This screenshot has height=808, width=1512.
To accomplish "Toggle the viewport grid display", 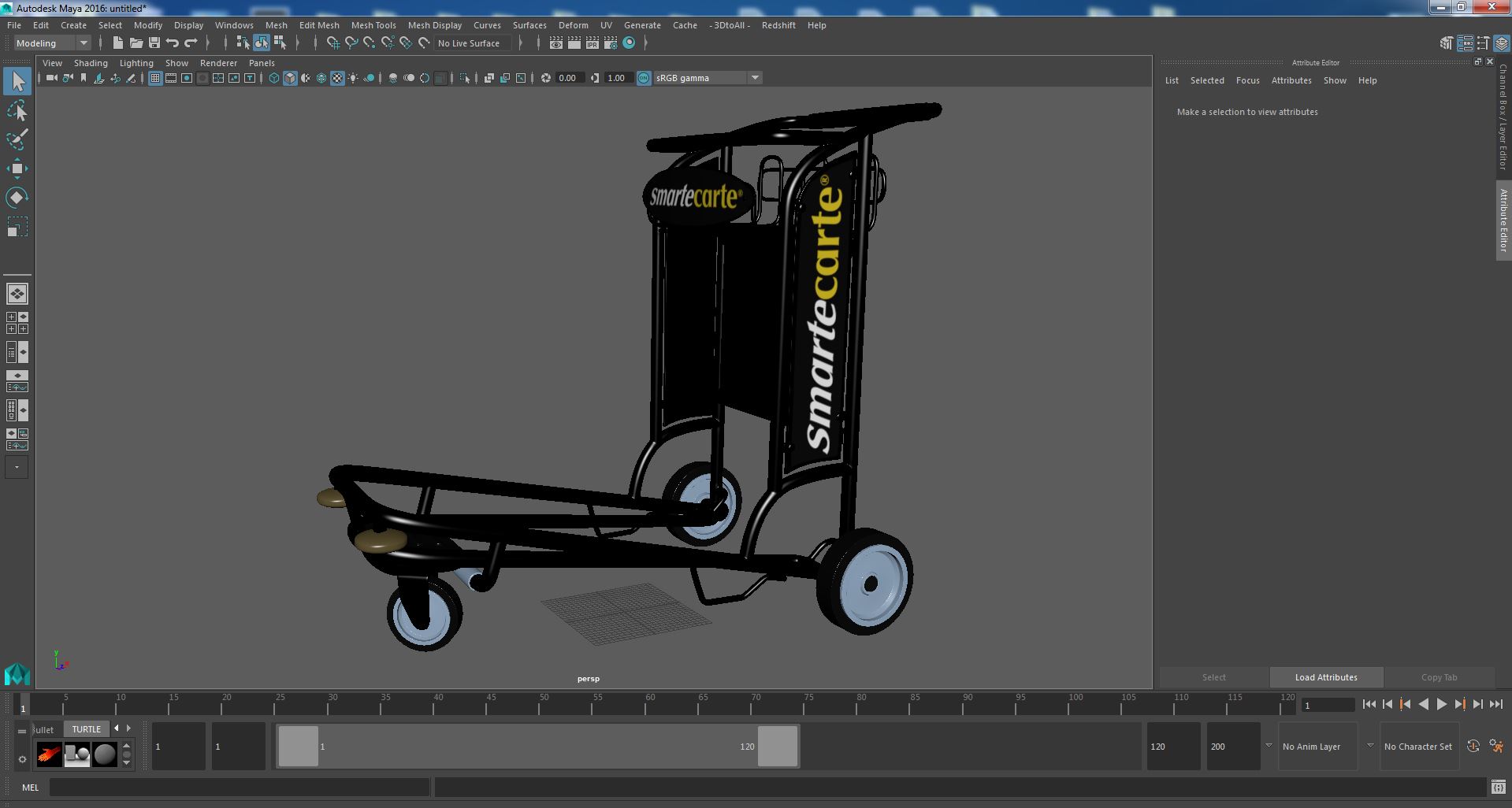I will click(155, 78).
